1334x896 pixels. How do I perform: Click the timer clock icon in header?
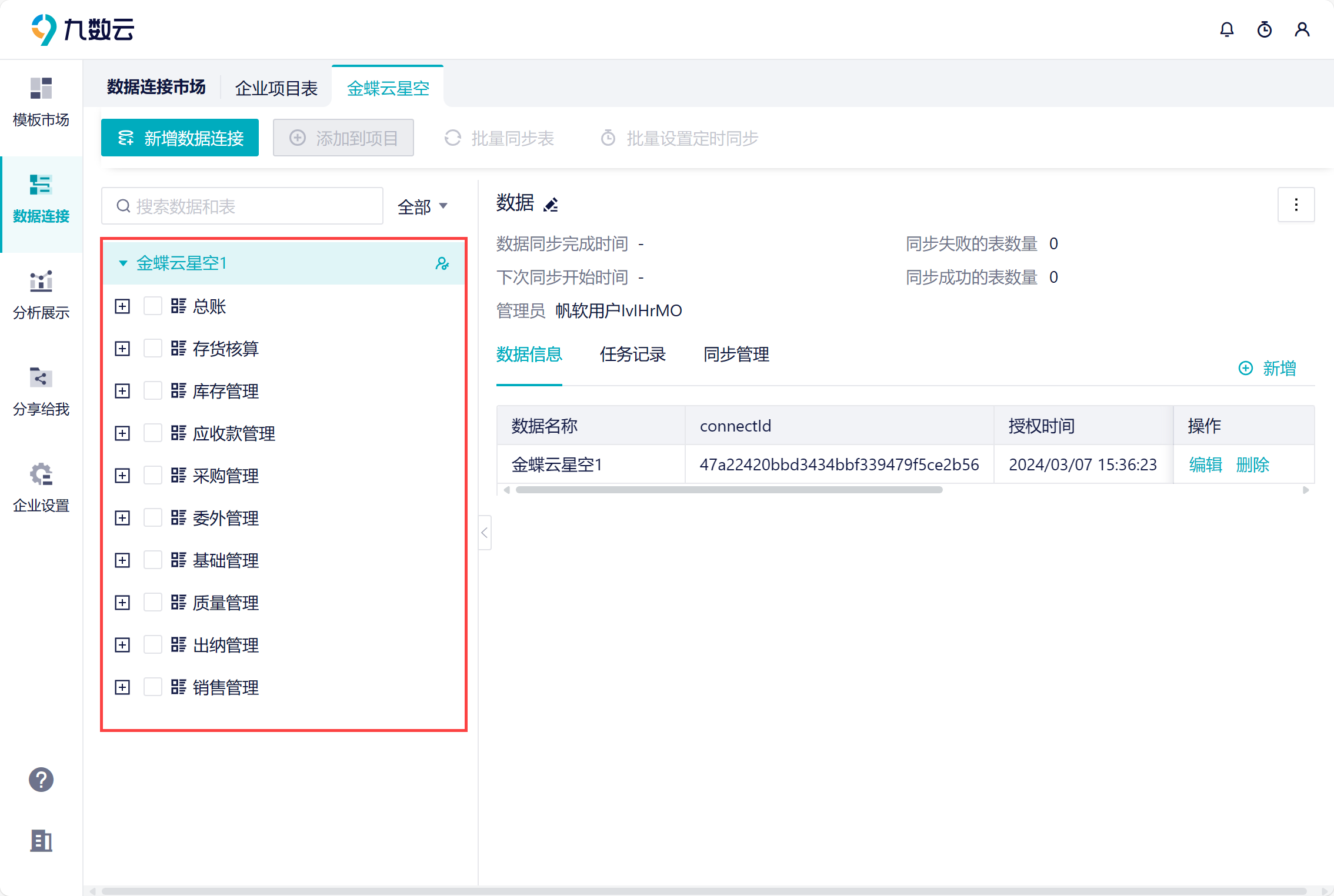tap(1265, 29)
